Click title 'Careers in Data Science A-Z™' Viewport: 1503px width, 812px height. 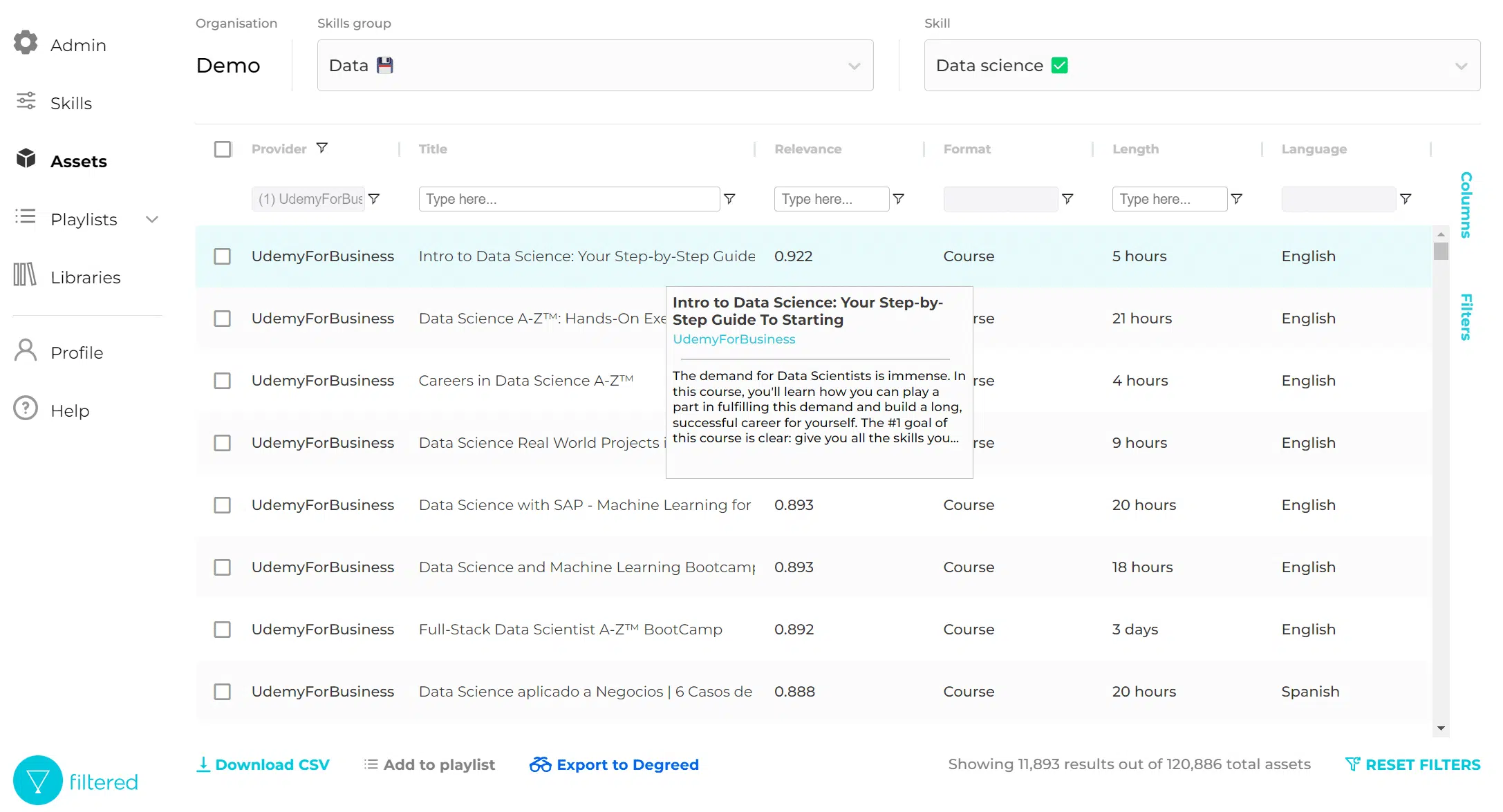(x=526, y=381)
